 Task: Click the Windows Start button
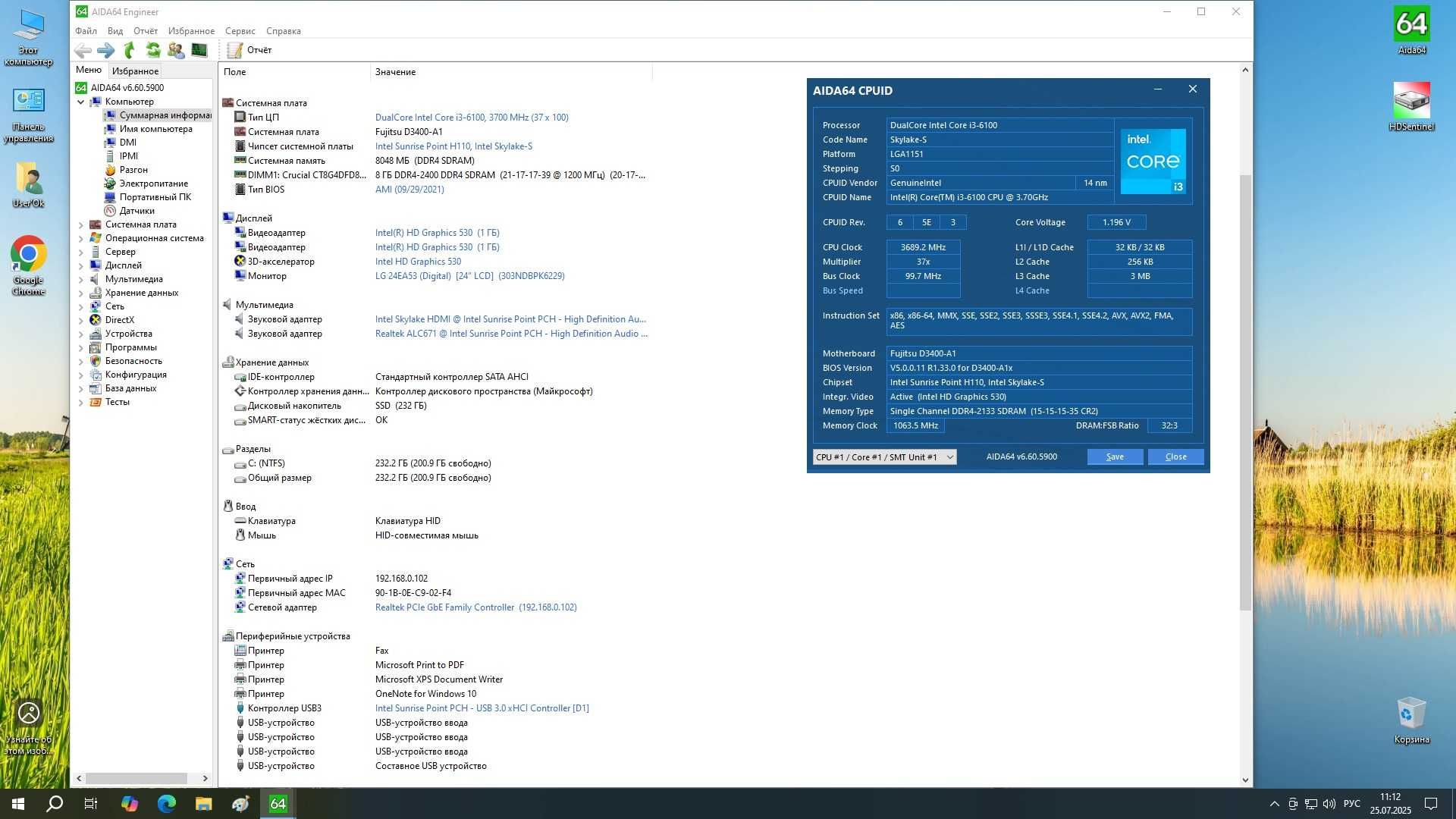click(x=18, y=804)
